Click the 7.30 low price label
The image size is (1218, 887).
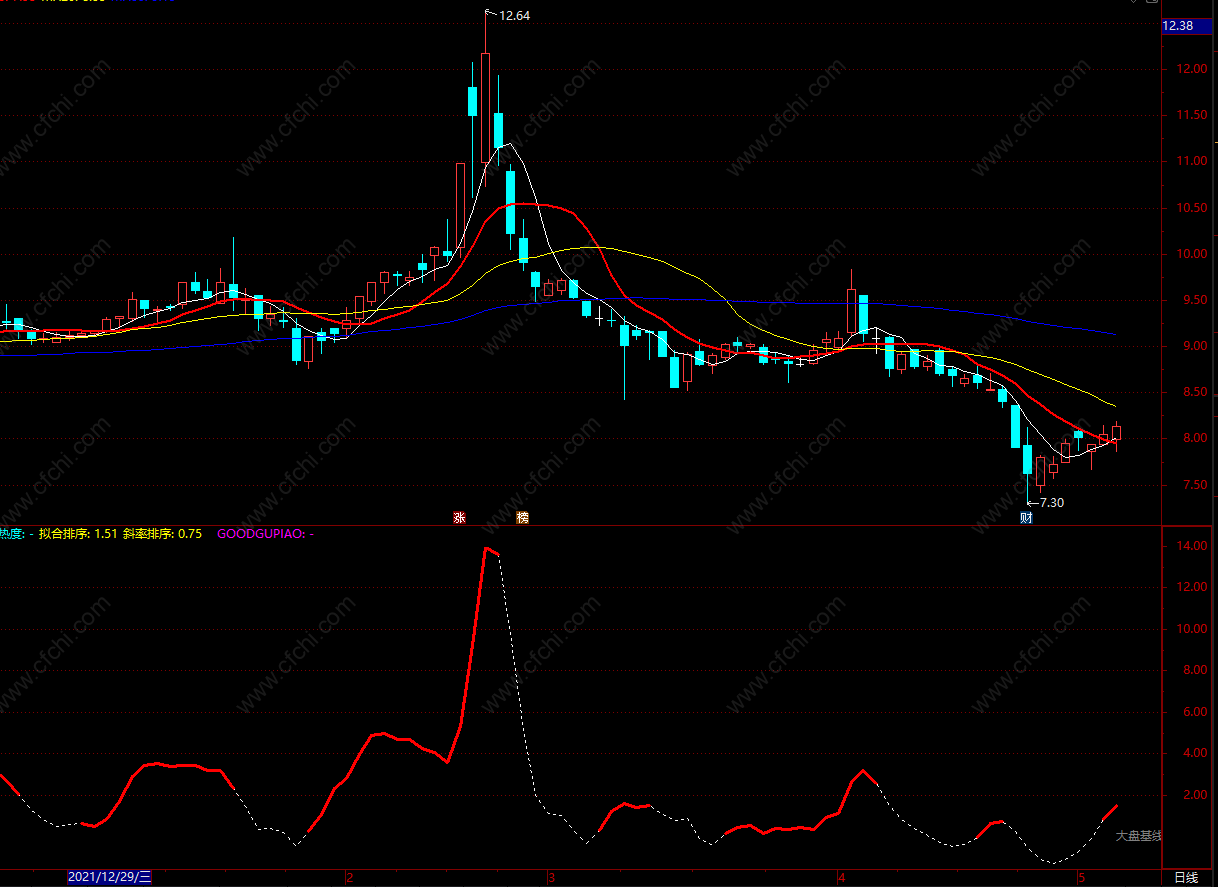pos(1052,503)
